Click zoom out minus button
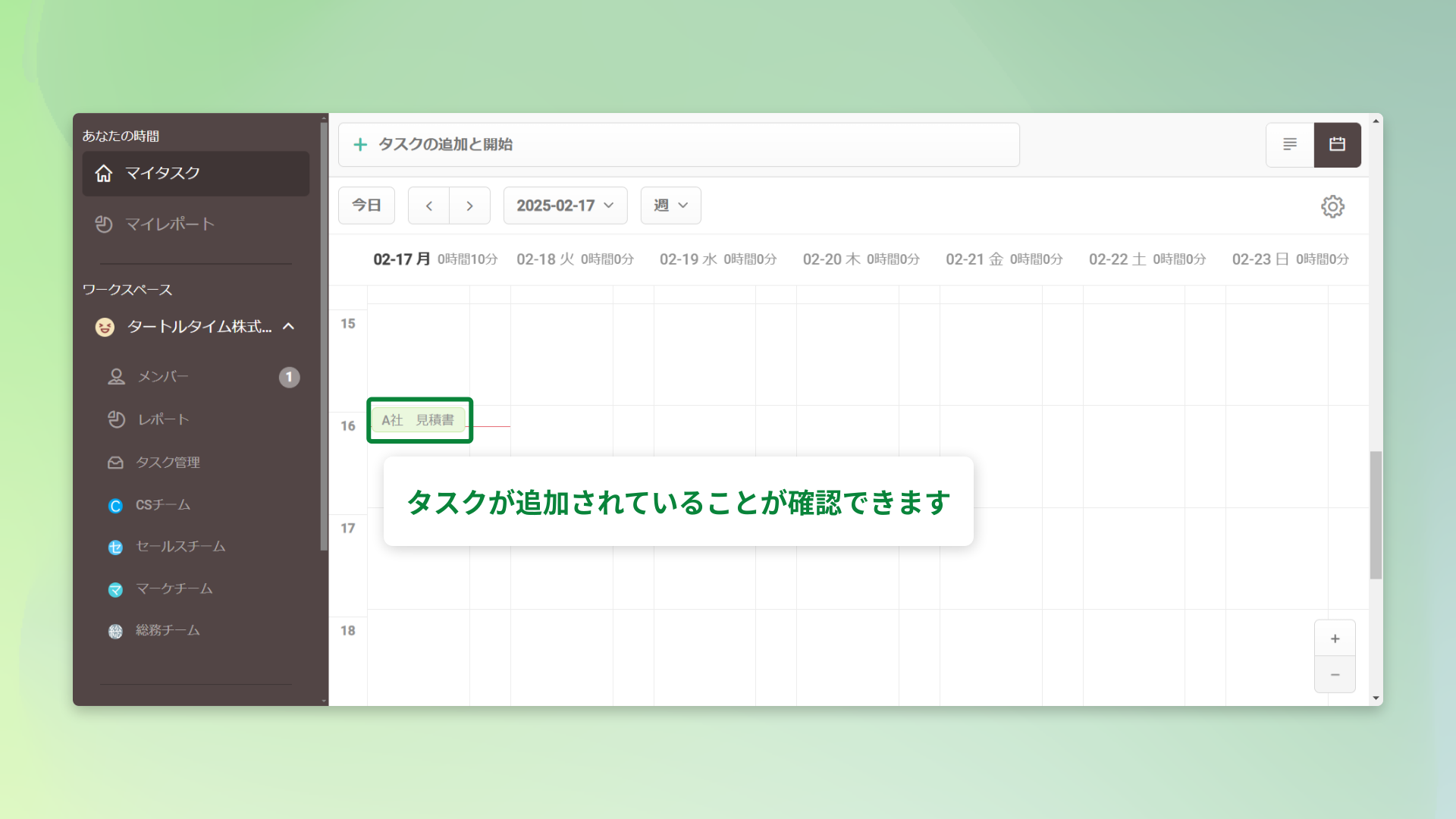This screenshot has width=1456, height=819. coord(1335,674)
